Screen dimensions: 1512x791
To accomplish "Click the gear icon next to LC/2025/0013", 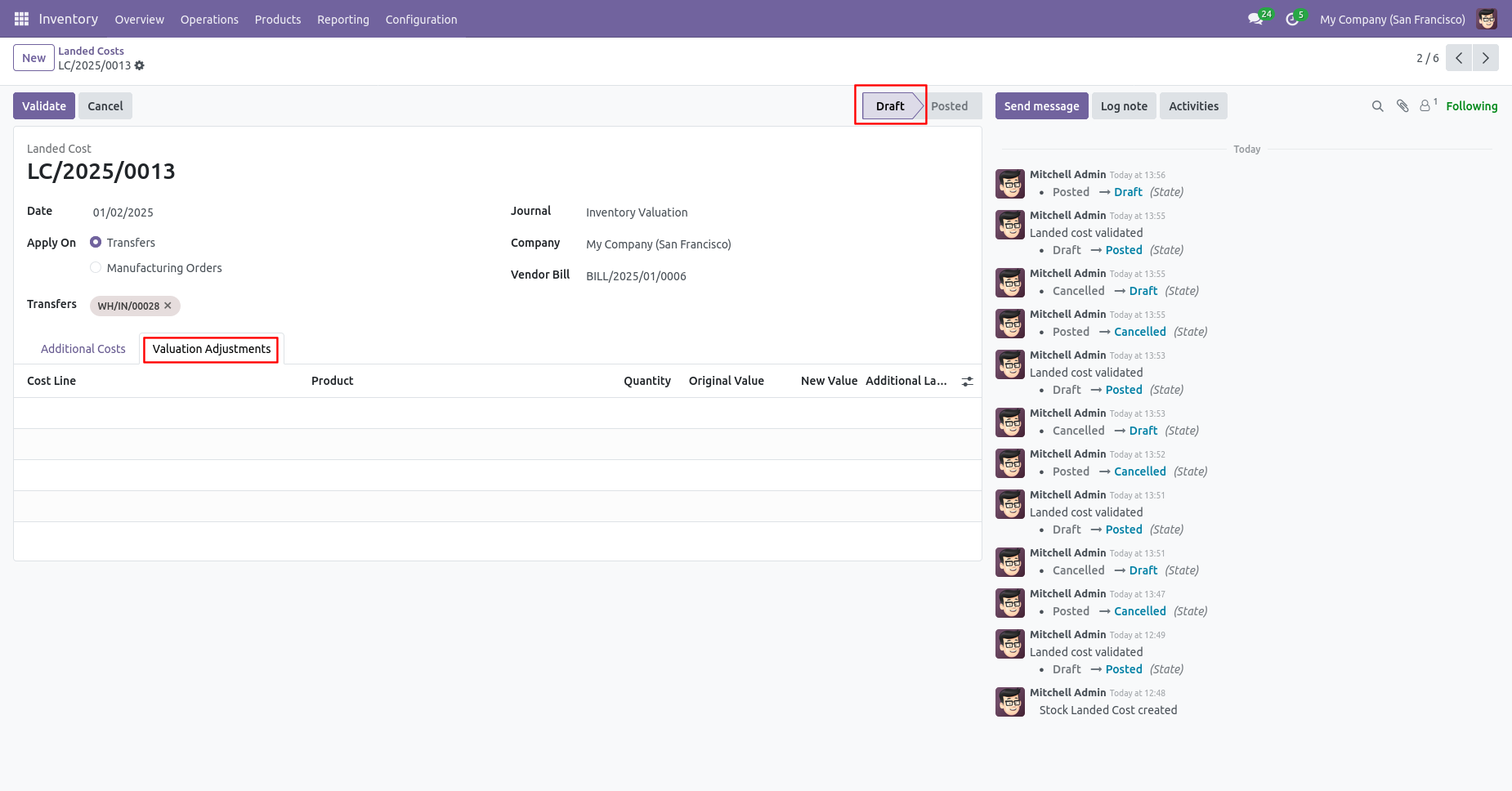I will [140, 65].
